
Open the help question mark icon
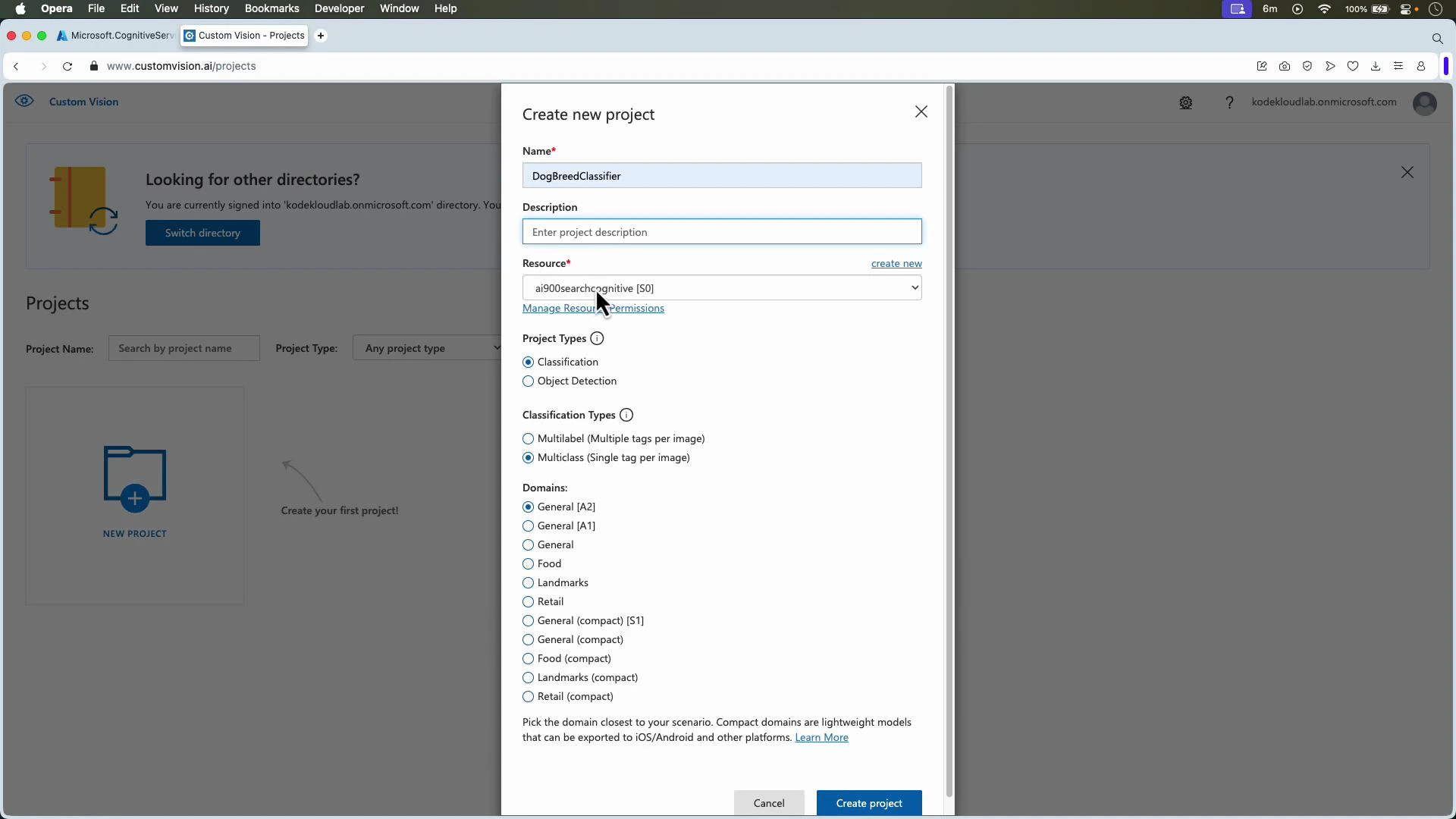(x=1229, y=102)
